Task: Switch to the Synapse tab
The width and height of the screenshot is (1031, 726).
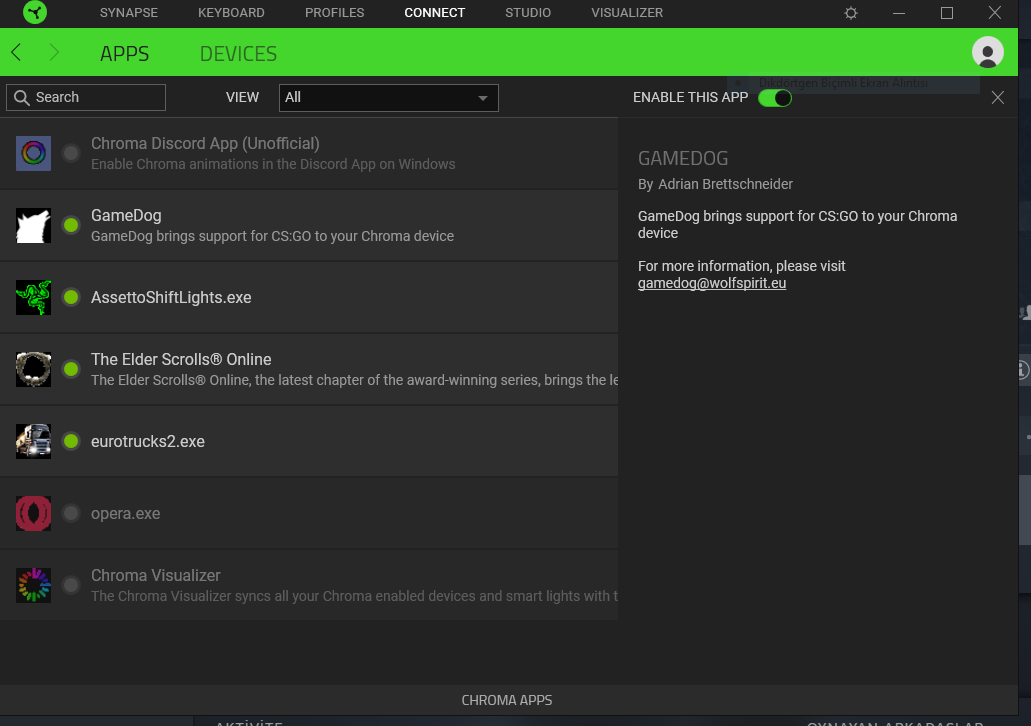Action: 129,12
